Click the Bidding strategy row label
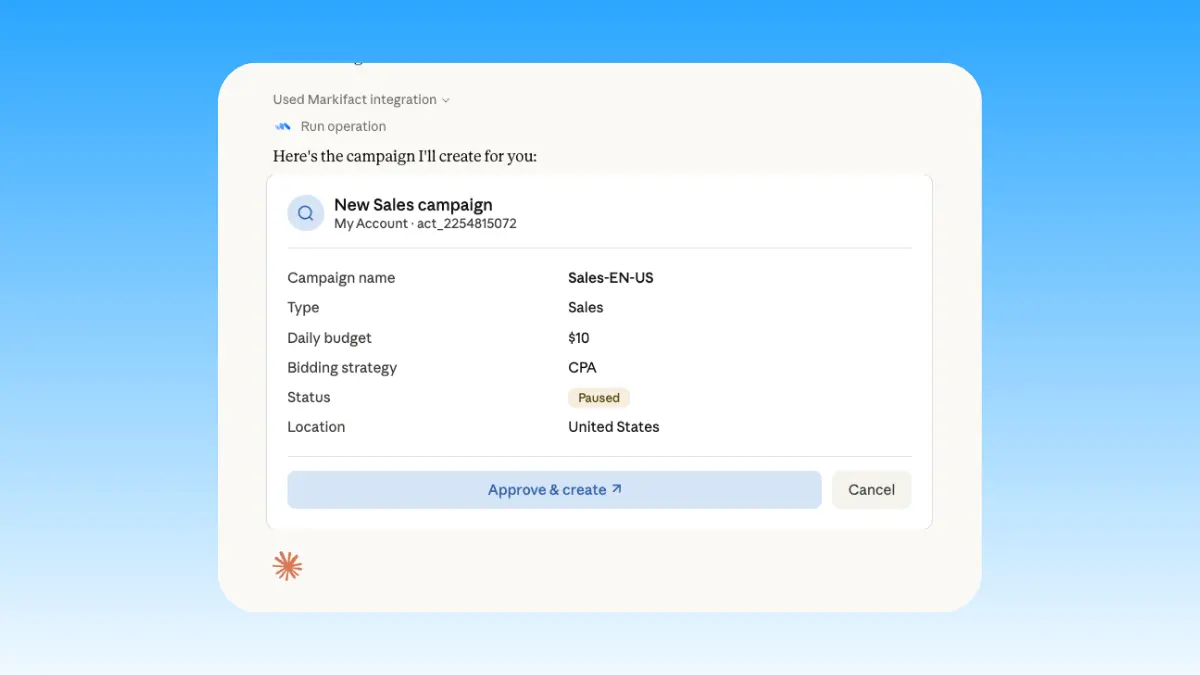 tap(342, 367)
